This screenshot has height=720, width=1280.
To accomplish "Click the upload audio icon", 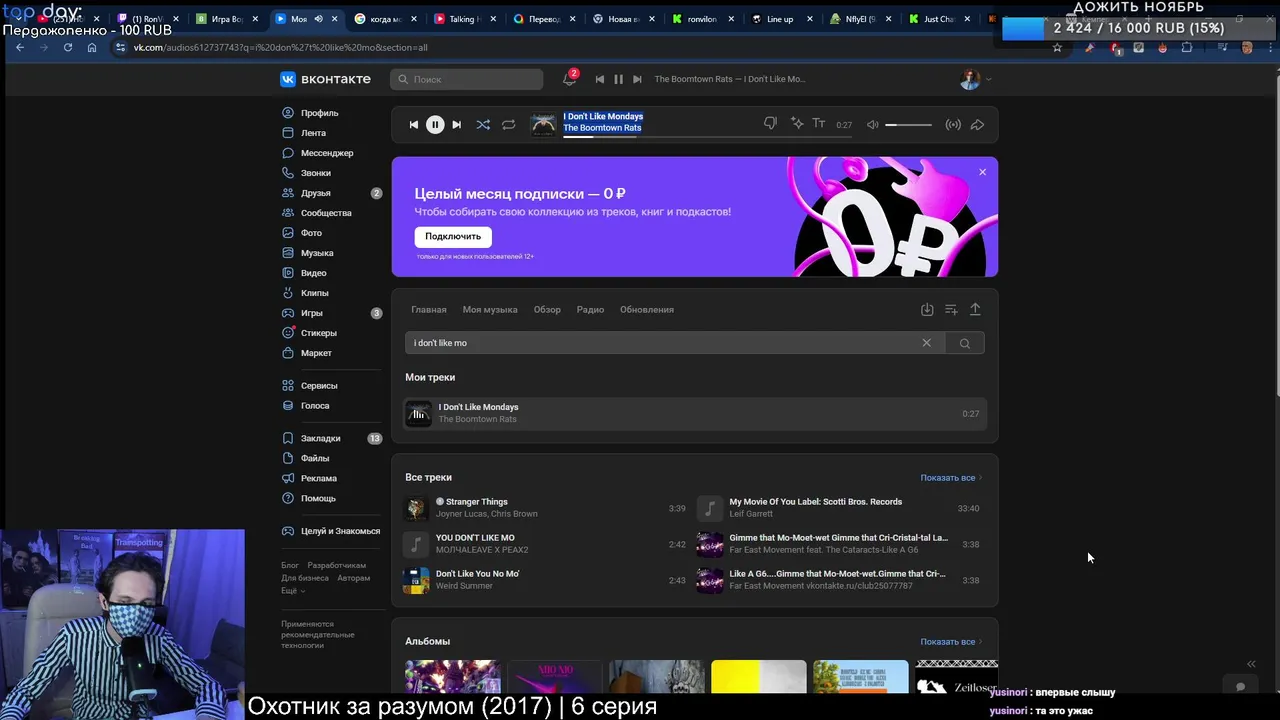I will point(975,310).
